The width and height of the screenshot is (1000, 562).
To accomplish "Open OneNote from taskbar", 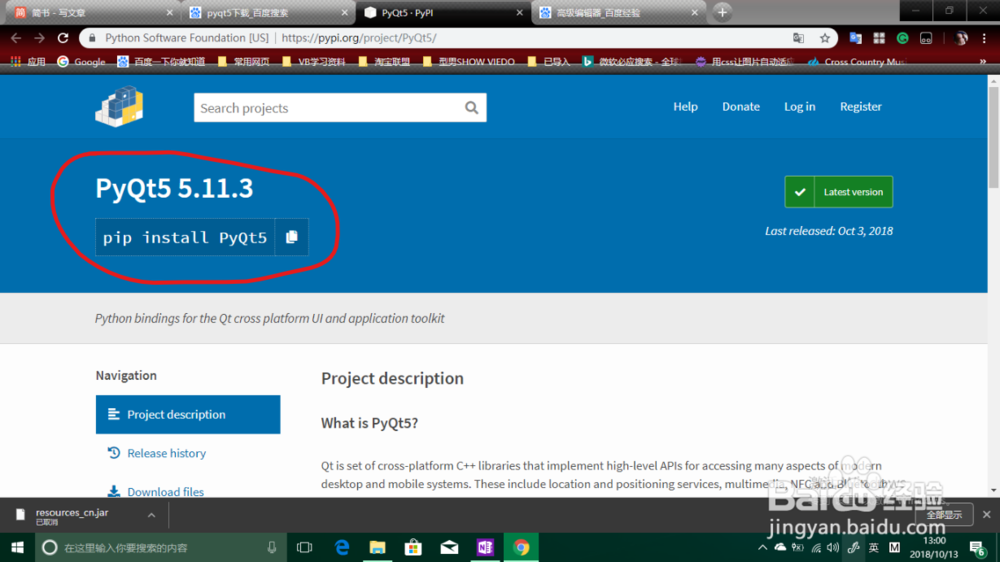I will pyautogui.click(x=485, y=547).
